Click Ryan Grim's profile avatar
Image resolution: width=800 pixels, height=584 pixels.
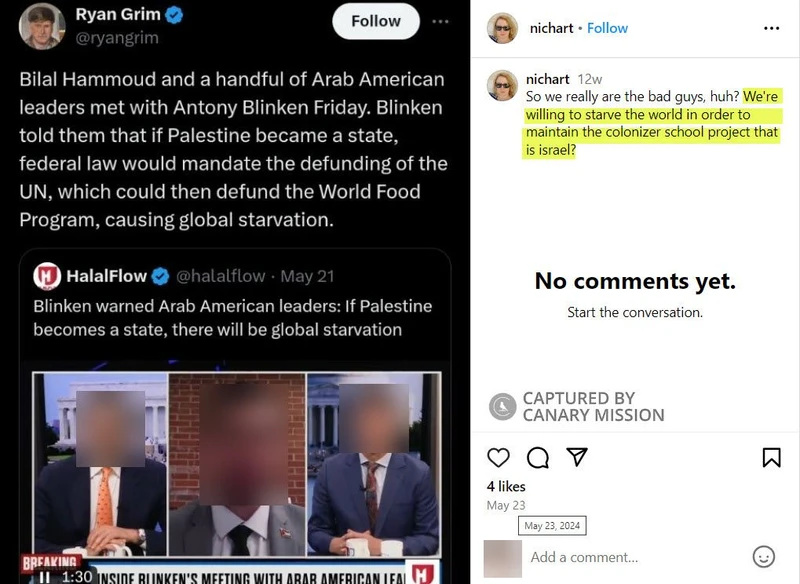pos(42,26)
